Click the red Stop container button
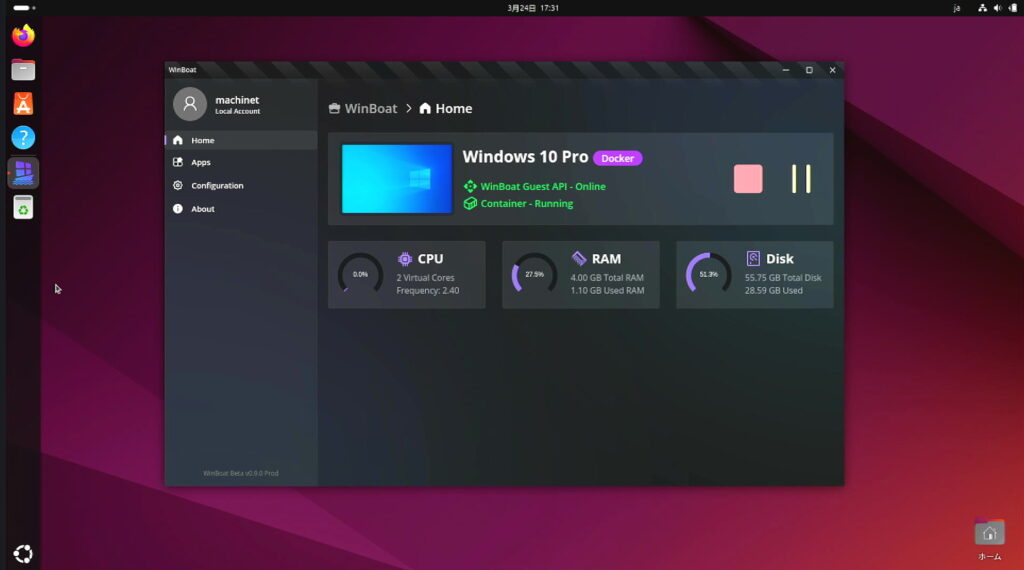Viewport: 1024px width, 570px height. pos(747,179)
